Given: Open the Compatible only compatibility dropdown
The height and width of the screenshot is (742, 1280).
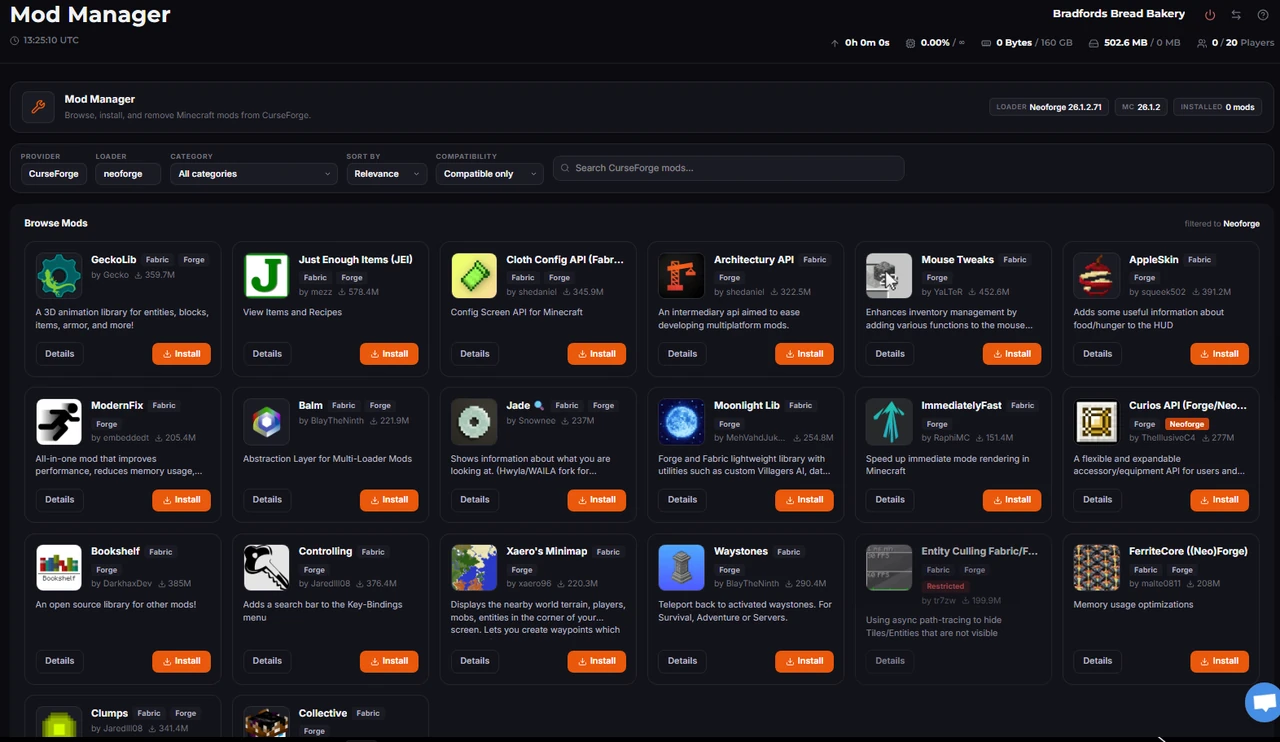Looking at the screenshot, I should [x=489, y=174].
